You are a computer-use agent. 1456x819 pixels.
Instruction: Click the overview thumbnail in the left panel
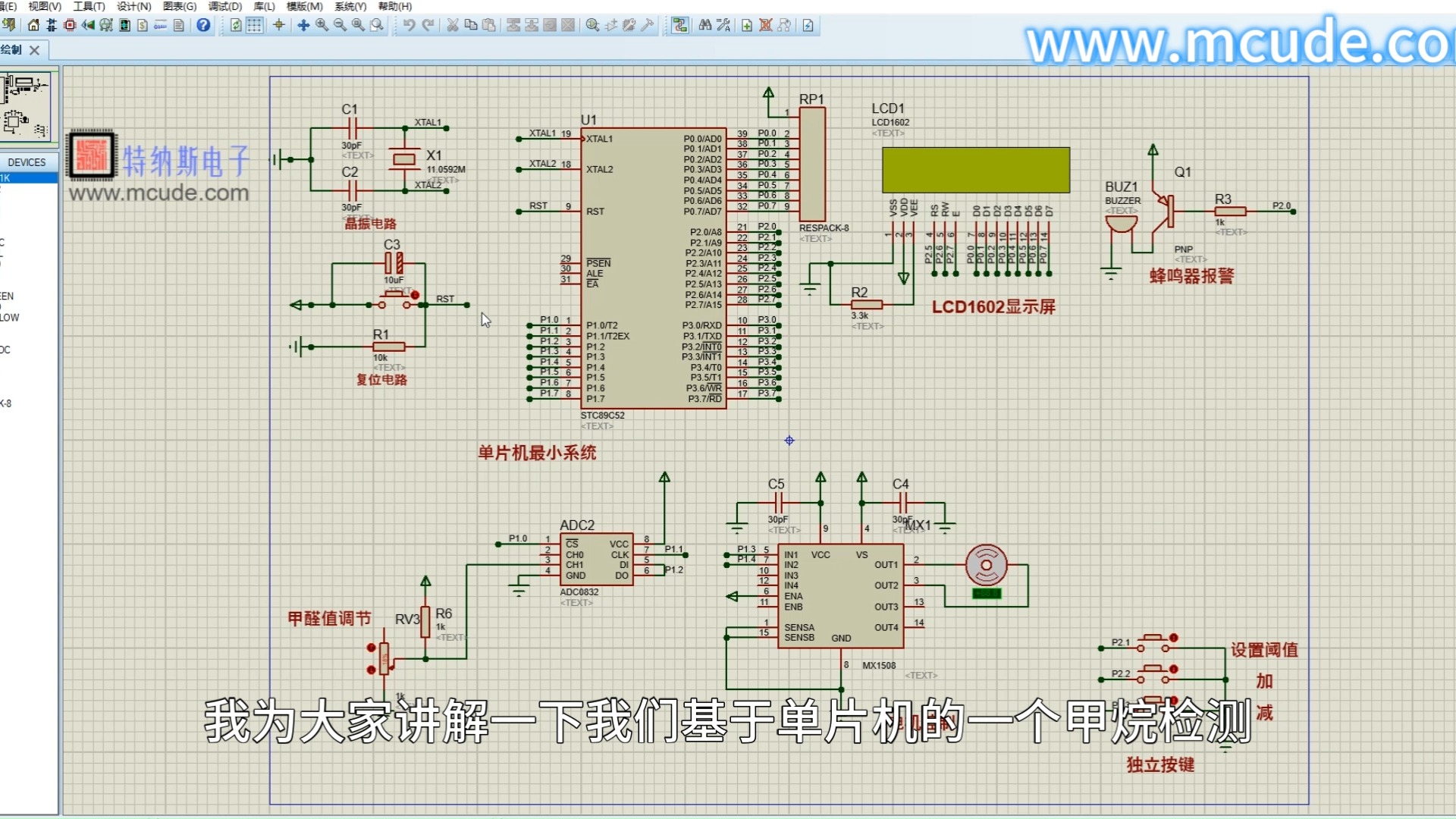click(x=27, y=106)
